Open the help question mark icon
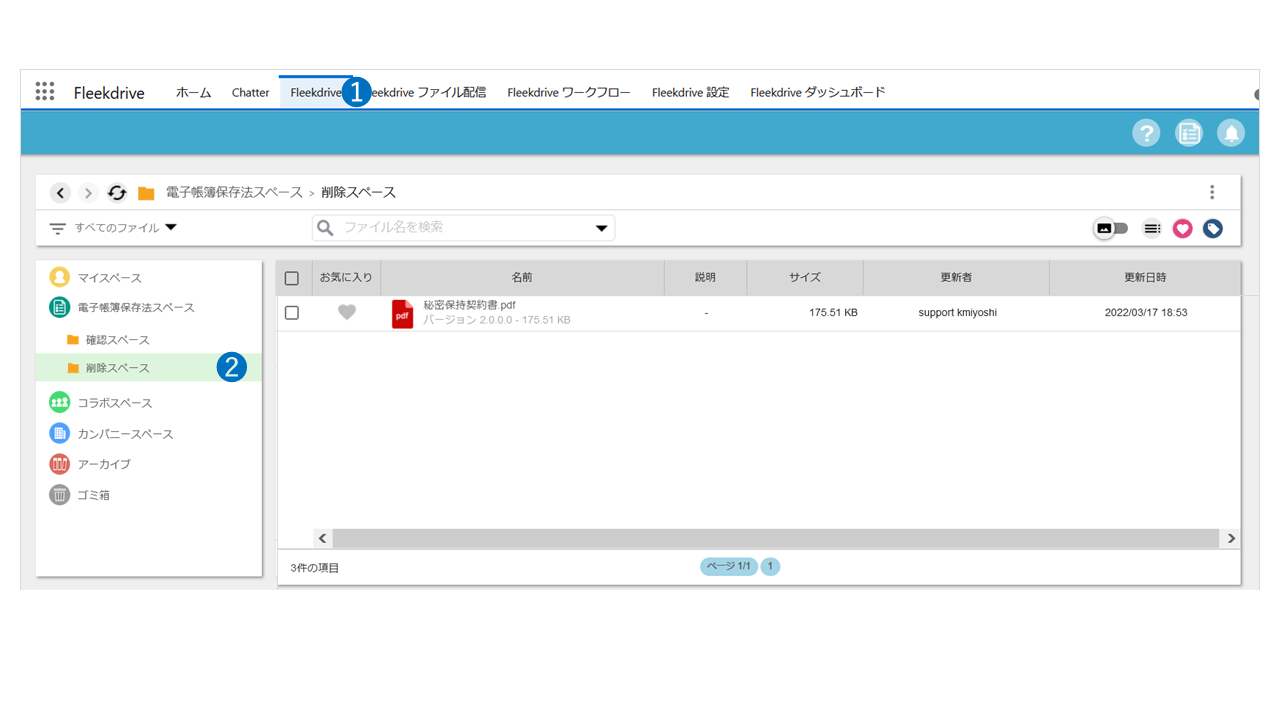Screen dimensions: 1280x720 click(x=1146, y=133)
